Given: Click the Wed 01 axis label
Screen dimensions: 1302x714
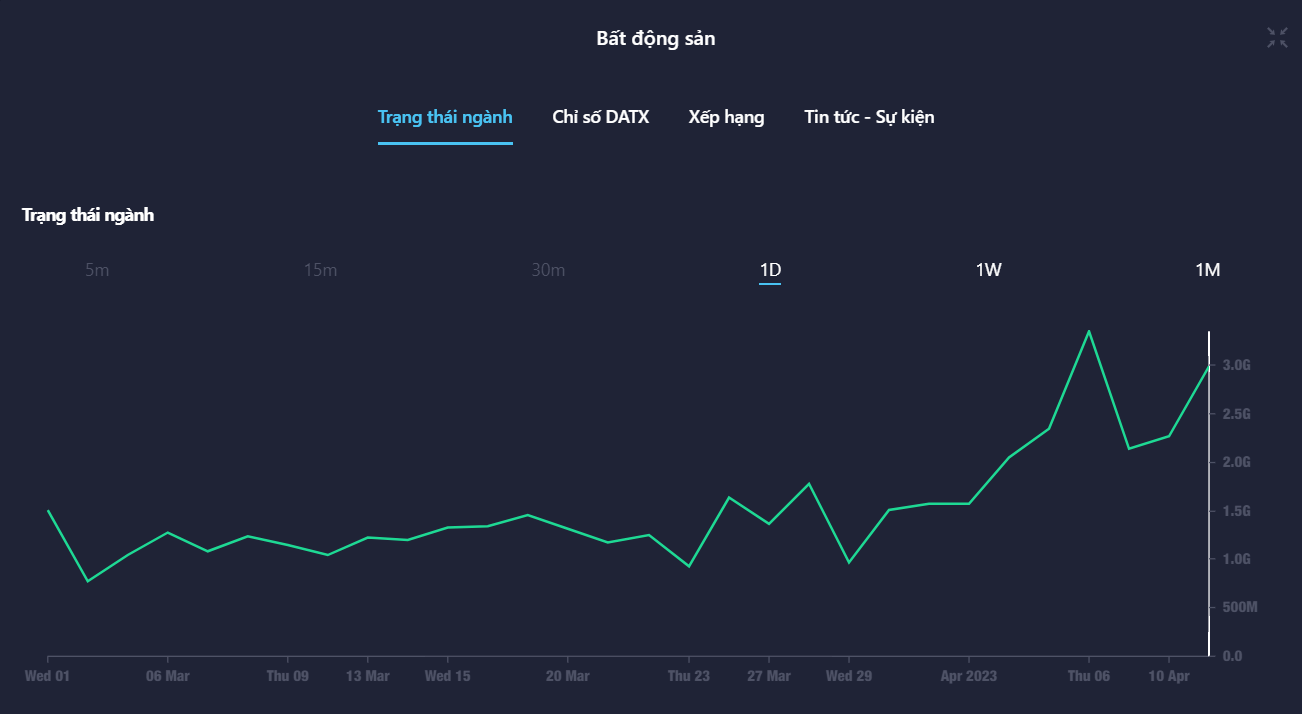Looking at the screenshot, I should point(47,676).
